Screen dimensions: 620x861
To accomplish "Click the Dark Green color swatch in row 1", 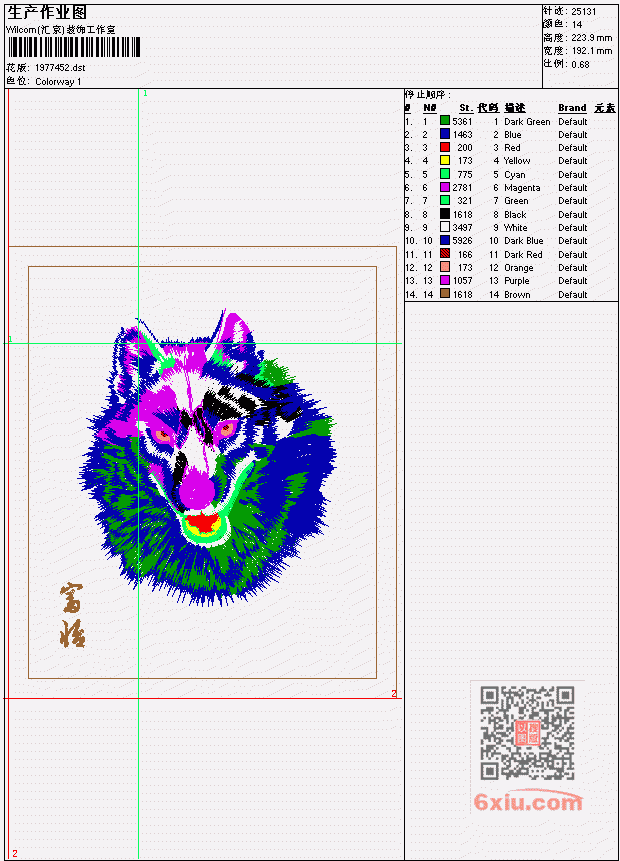I will (445, 121).
